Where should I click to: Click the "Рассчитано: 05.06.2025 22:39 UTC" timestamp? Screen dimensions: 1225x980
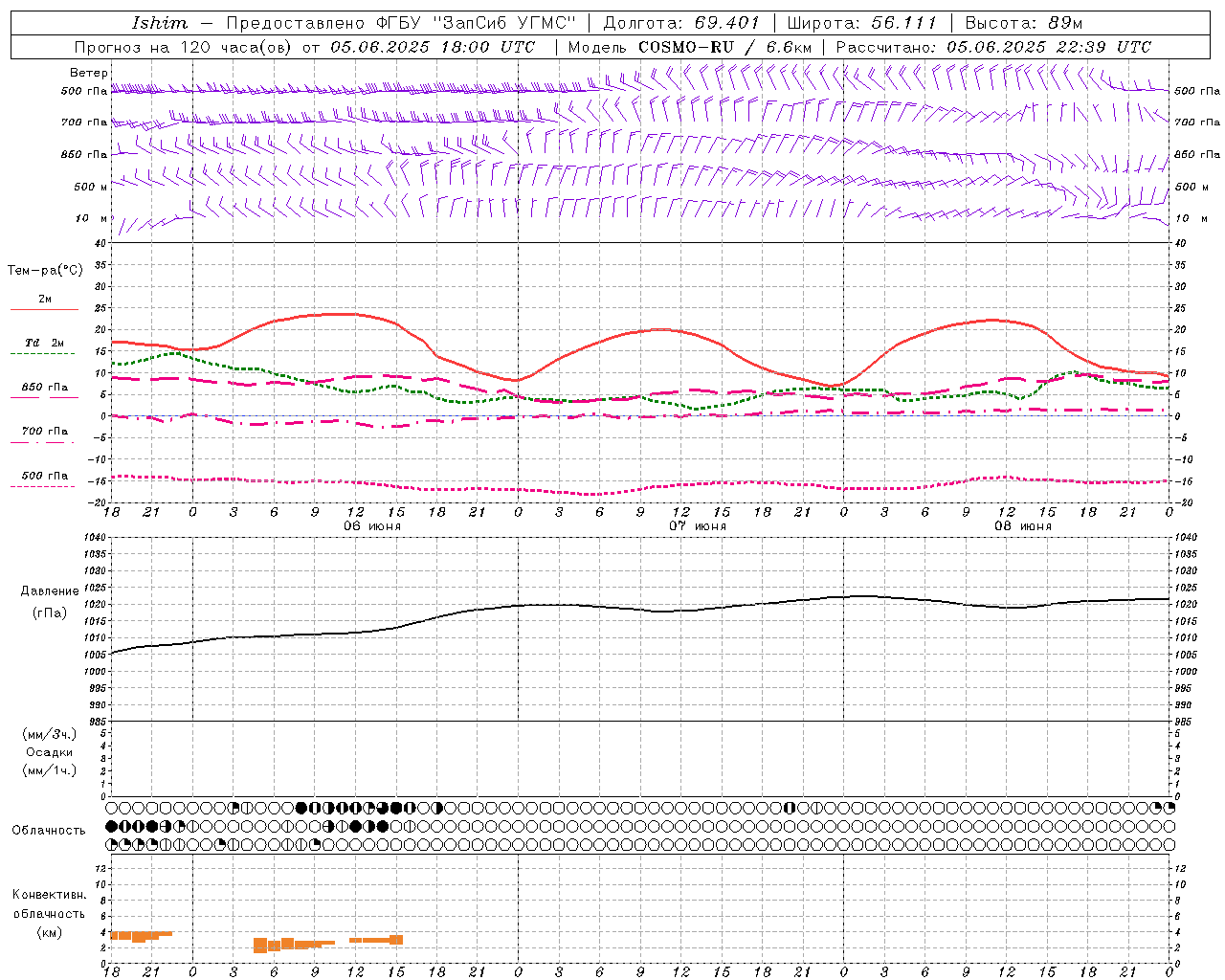pyautogui.click(x=993, y=47)
